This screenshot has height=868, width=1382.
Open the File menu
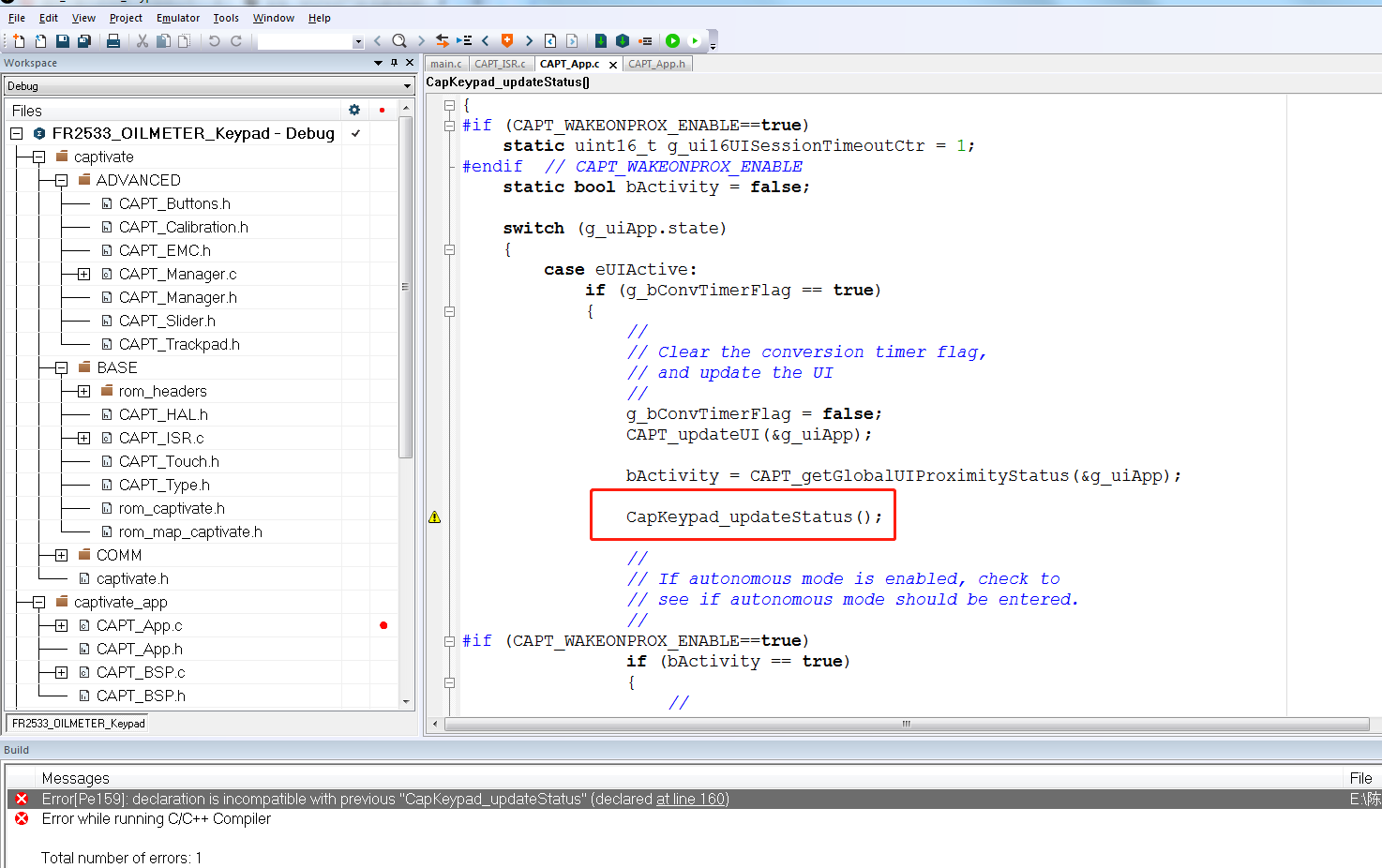click(x=17, y=18)
